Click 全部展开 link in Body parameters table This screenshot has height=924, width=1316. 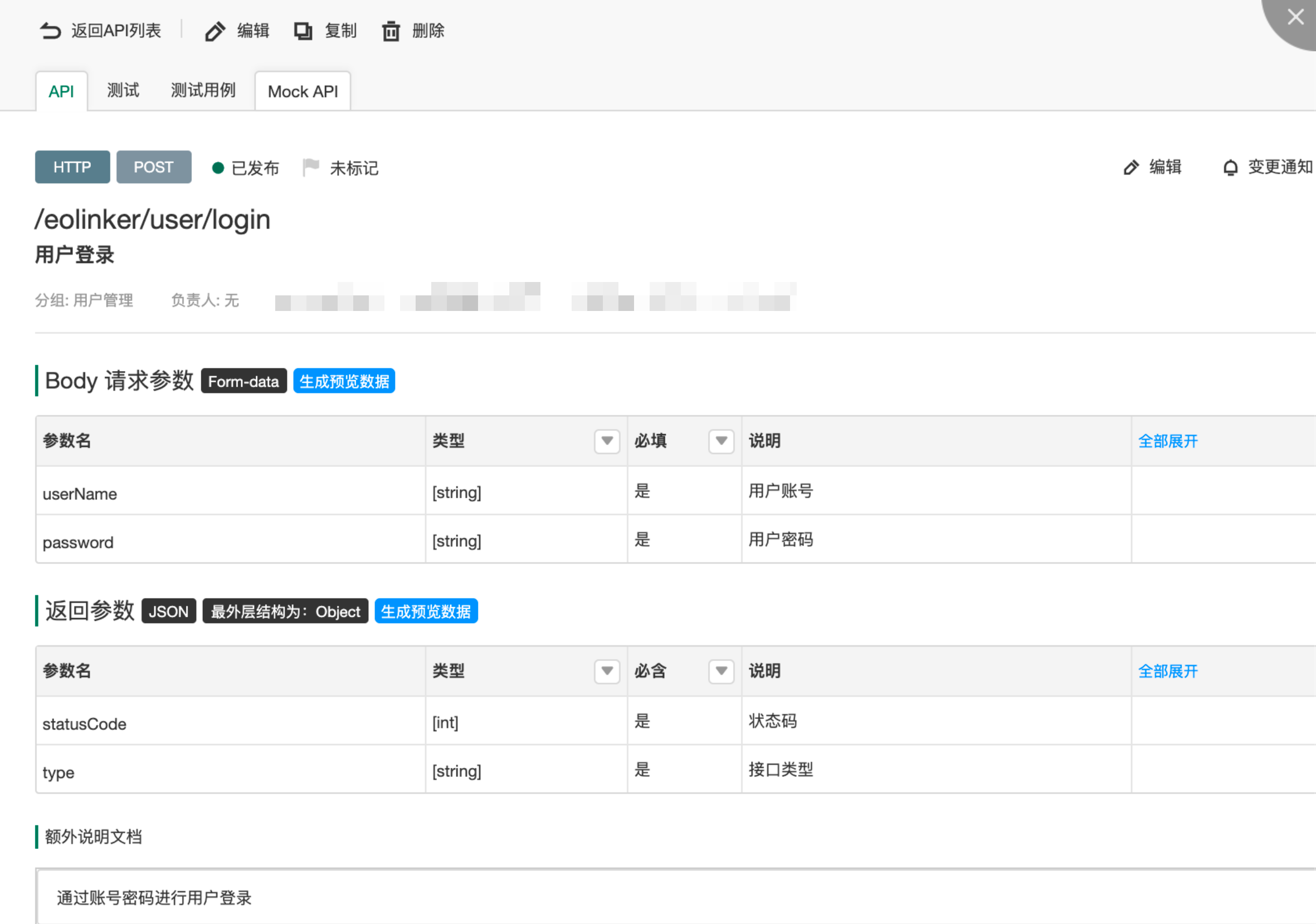(x=1167, y=441)
